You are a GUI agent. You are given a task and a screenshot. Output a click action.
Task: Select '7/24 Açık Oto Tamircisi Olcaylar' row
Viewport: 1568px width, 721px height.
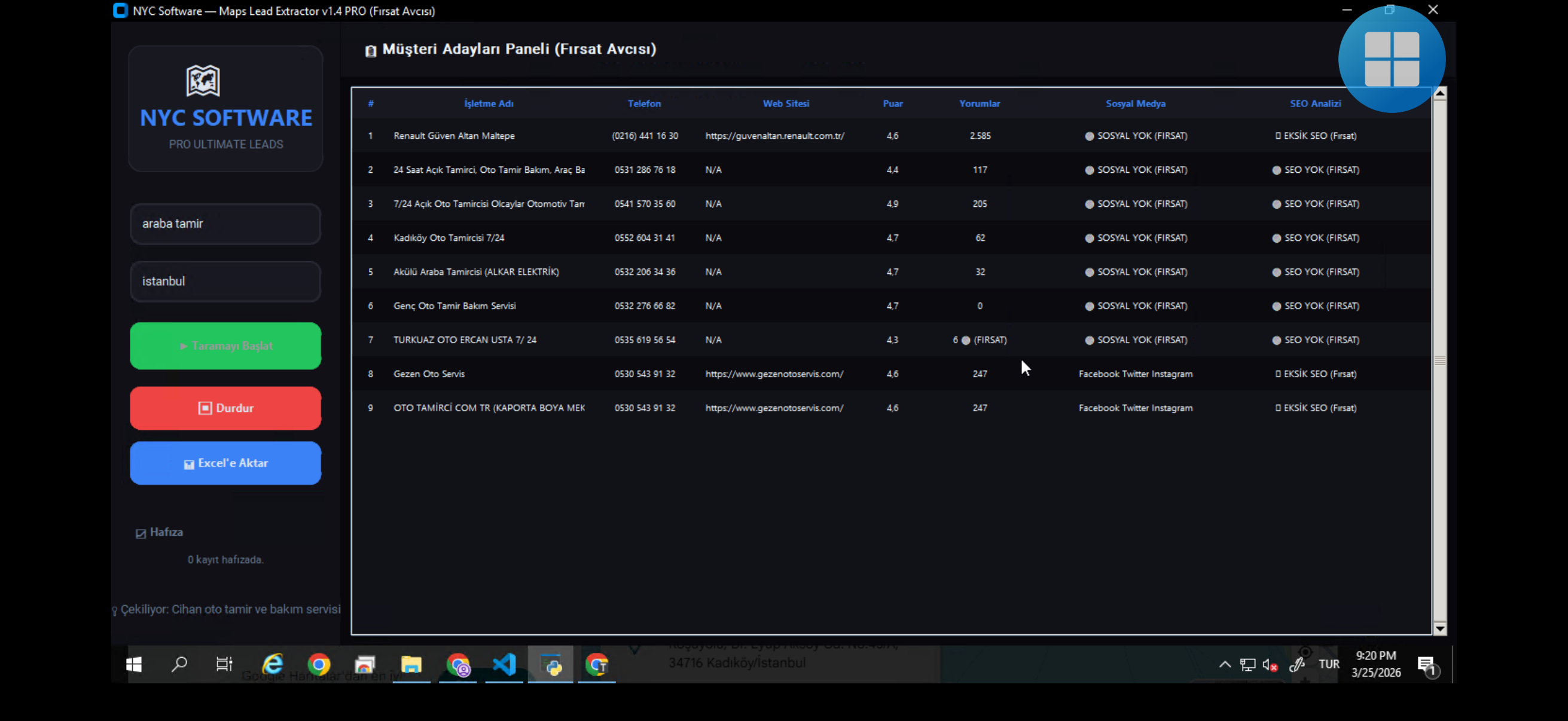(x=489, y=204)
